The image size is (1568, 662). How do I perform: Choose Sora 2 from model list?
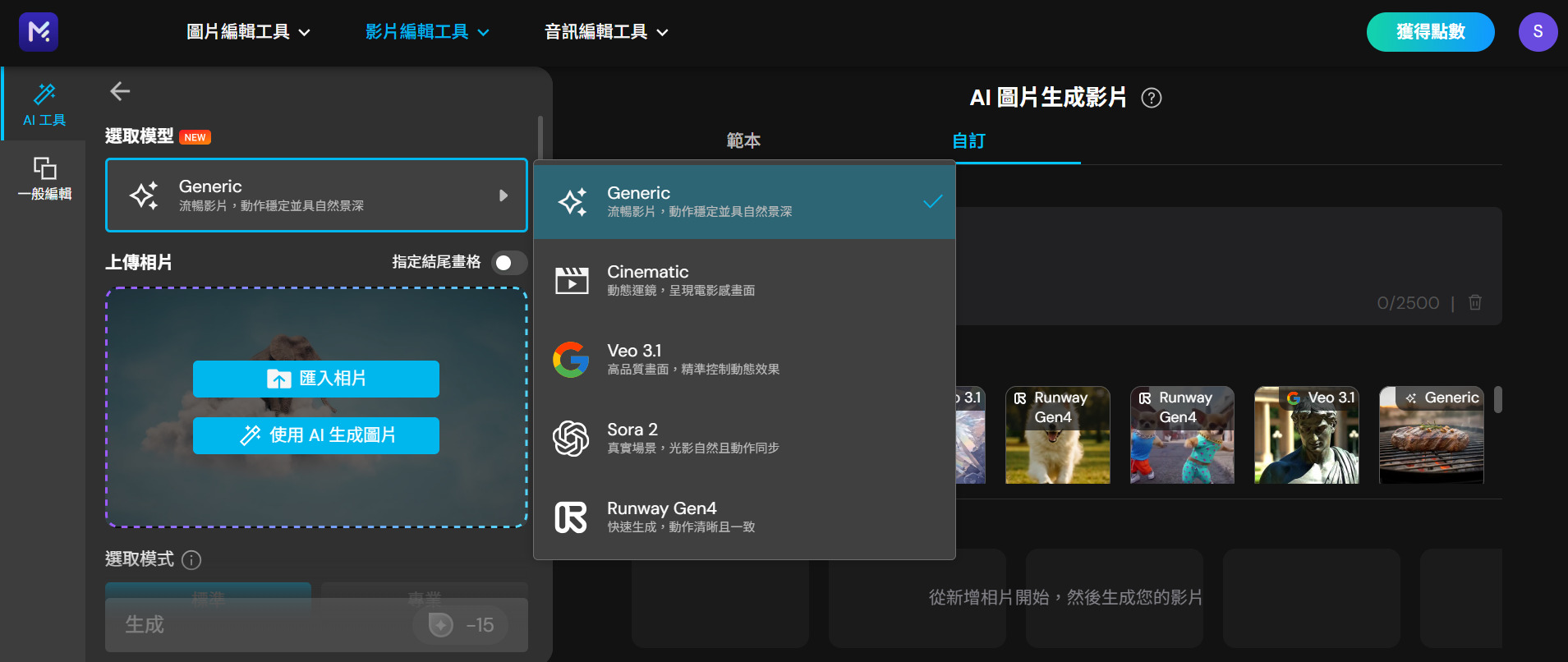(744, 438)
